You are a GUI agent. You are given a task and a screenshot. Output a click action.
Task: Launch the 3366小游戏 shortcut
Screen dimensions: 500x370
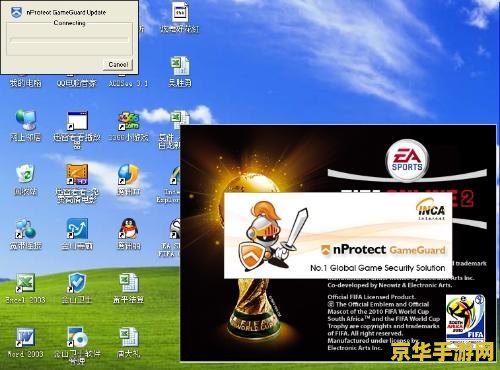tap(129, 121)
